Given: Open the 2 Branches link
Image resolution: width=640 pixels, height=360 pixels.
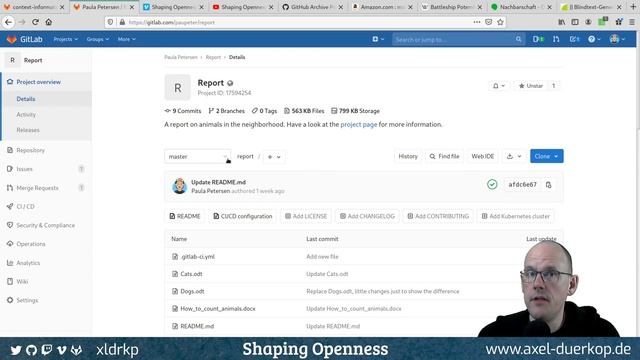Looking at the screenshot, I should [227, 111].
